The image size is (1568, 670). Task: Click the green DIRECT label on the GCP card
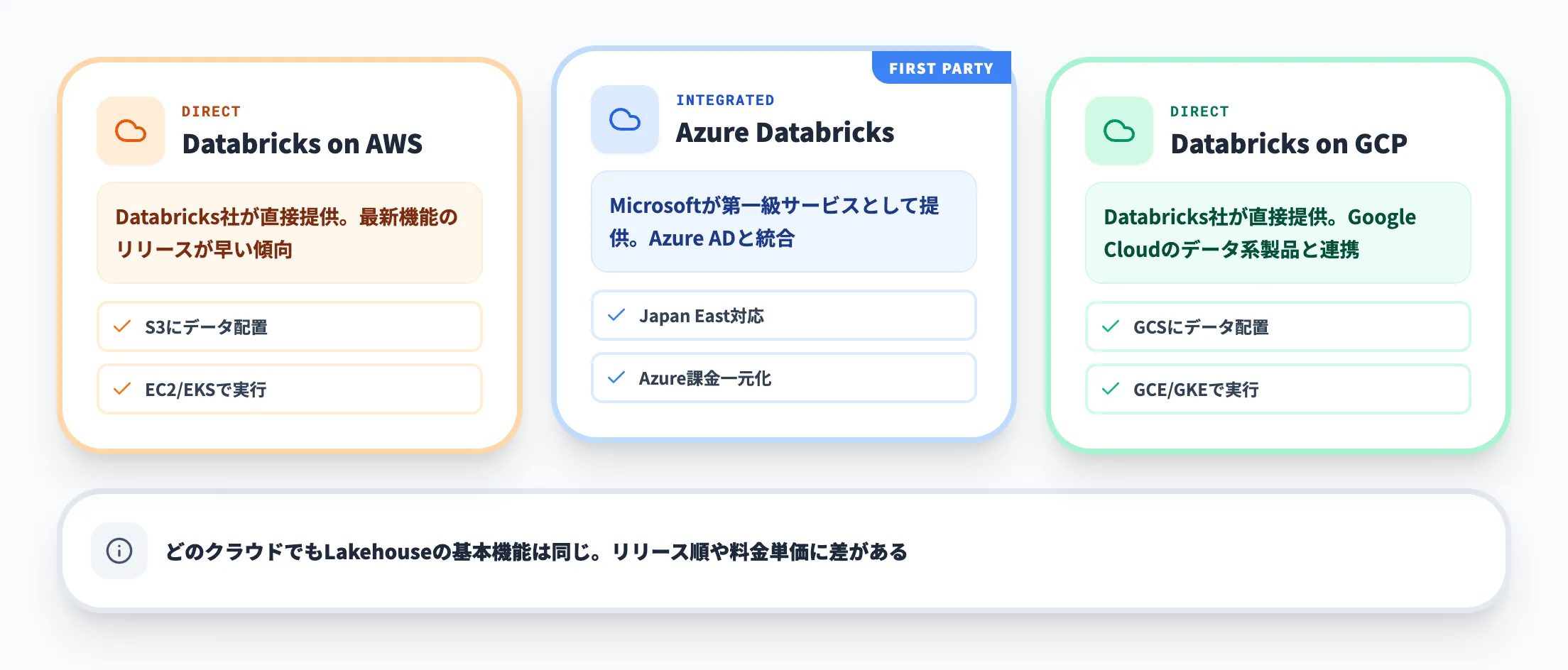(x=1199, y=111)
